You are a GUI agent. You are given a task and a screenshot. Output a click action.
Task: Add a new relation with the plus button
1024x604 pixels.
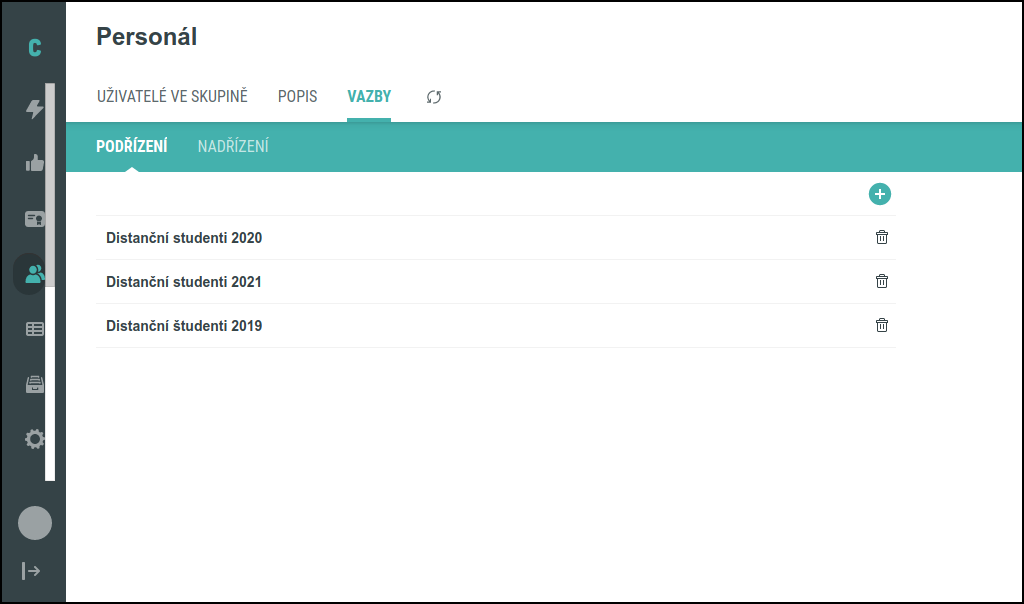point(879,194)
